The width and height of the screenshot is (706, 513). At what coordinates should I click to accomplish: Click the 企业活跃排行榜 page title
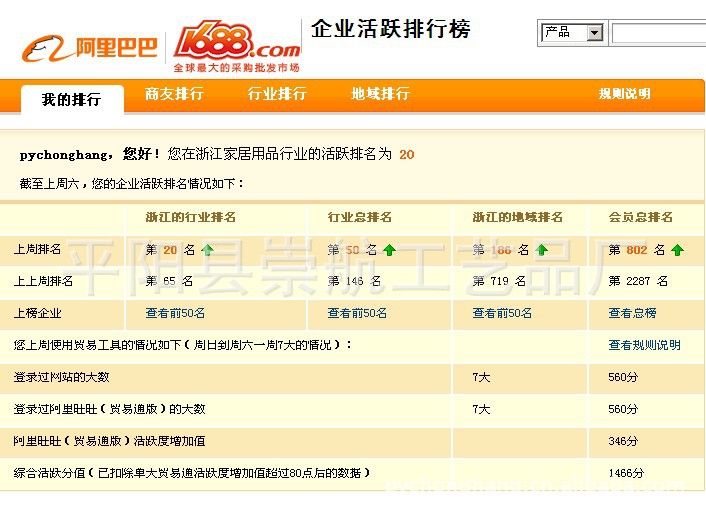390,29
